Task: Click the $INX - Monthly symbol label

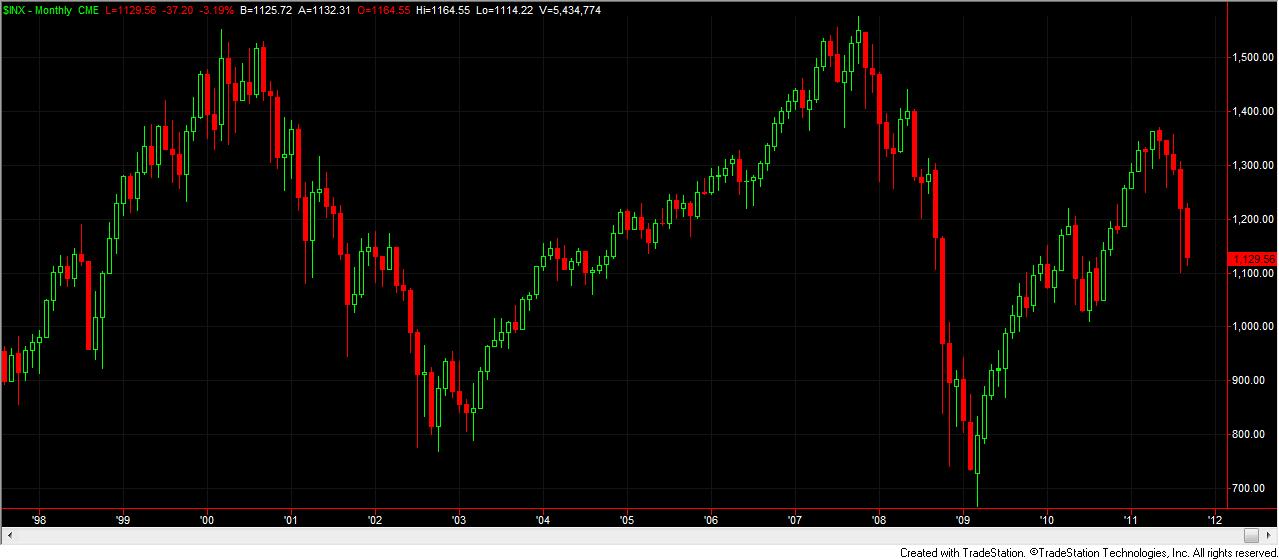Action: [x=37, y=10]
